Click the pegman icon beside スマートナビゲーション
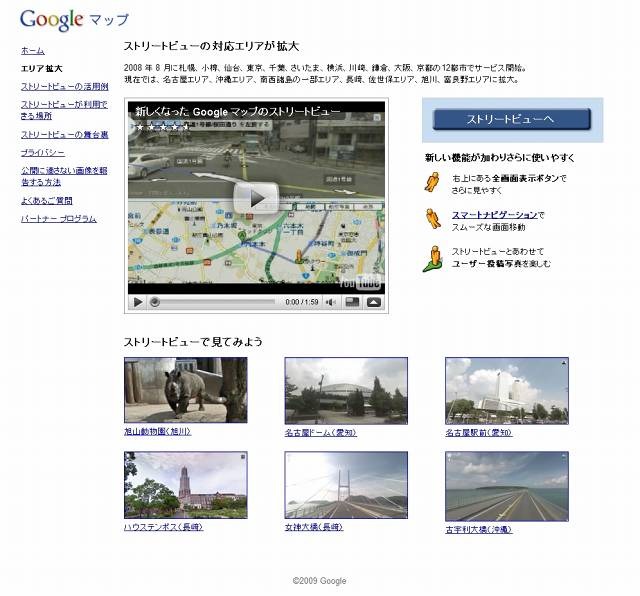 coord(433,219)
